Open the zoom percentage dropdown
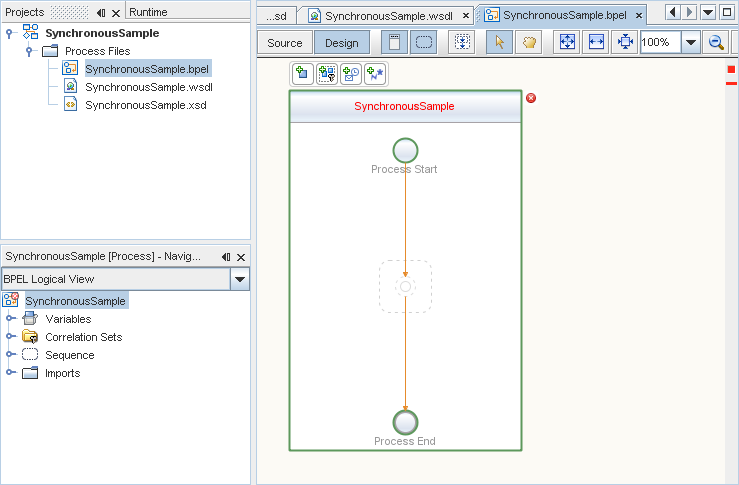Image resolution: width=739 pixels, height=485 pixels. (x=691, y=43)
